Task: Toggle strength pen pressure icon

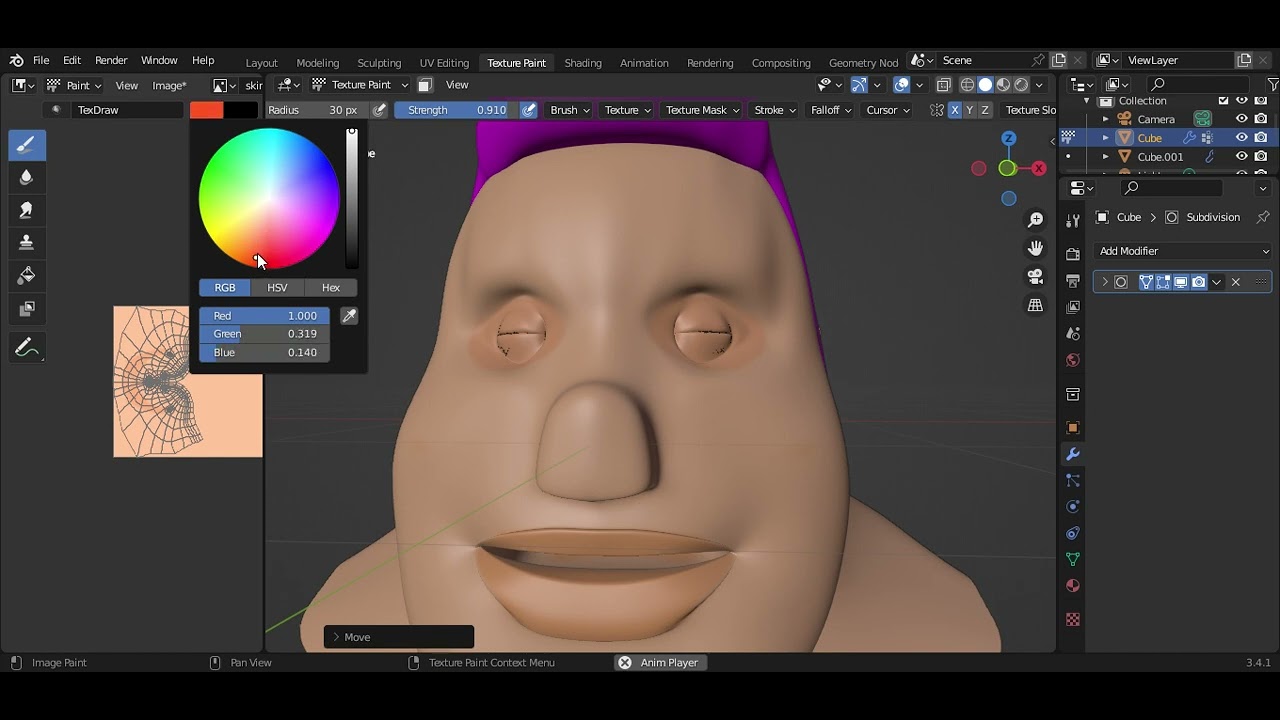Action: tap(529, 110)
